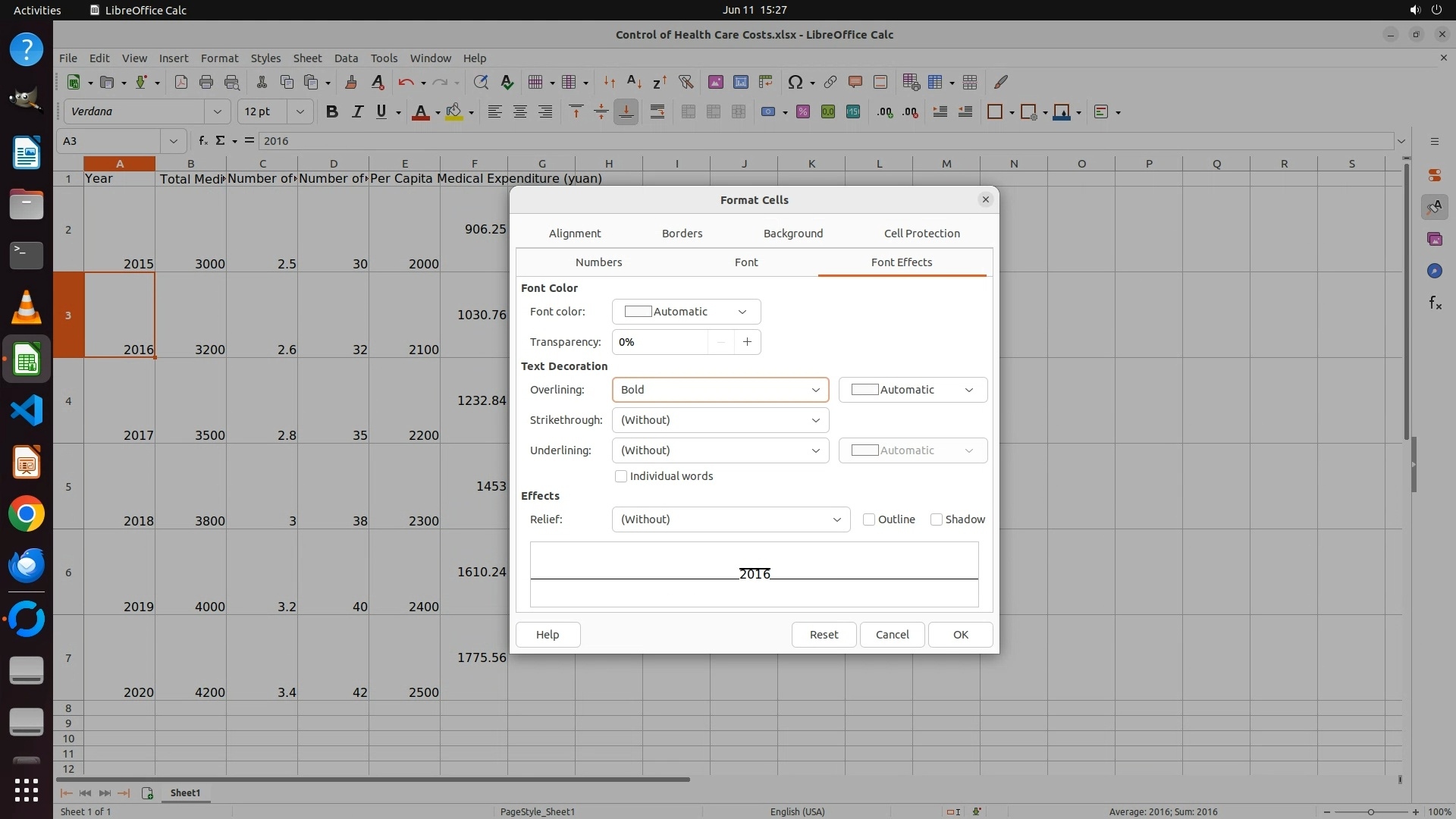
Task: Click the Insert Chart toolbar icon
Action: (741, 82)
